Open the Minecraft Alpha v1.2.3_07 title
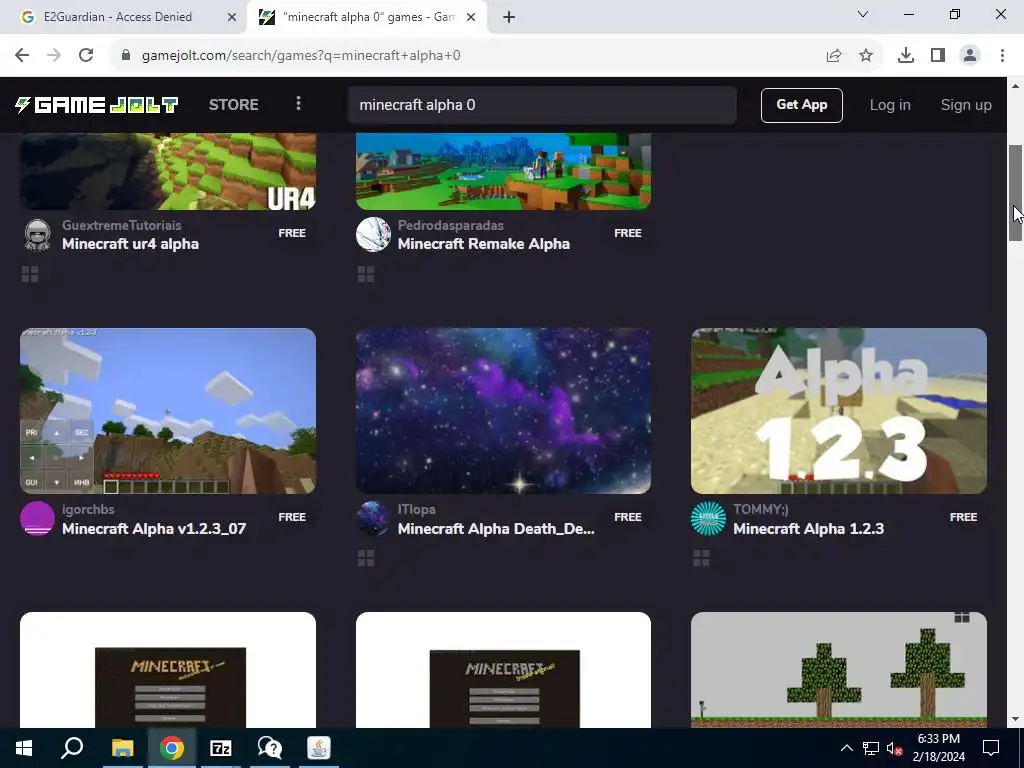This screenshot has height=768, width=1024. coord(154,529)
